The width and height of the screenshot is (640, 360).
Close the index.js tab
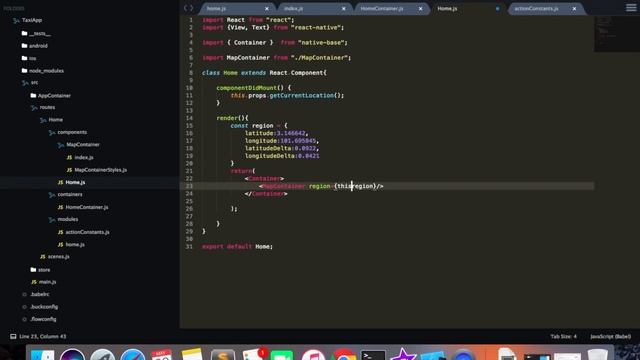point(343,9)
